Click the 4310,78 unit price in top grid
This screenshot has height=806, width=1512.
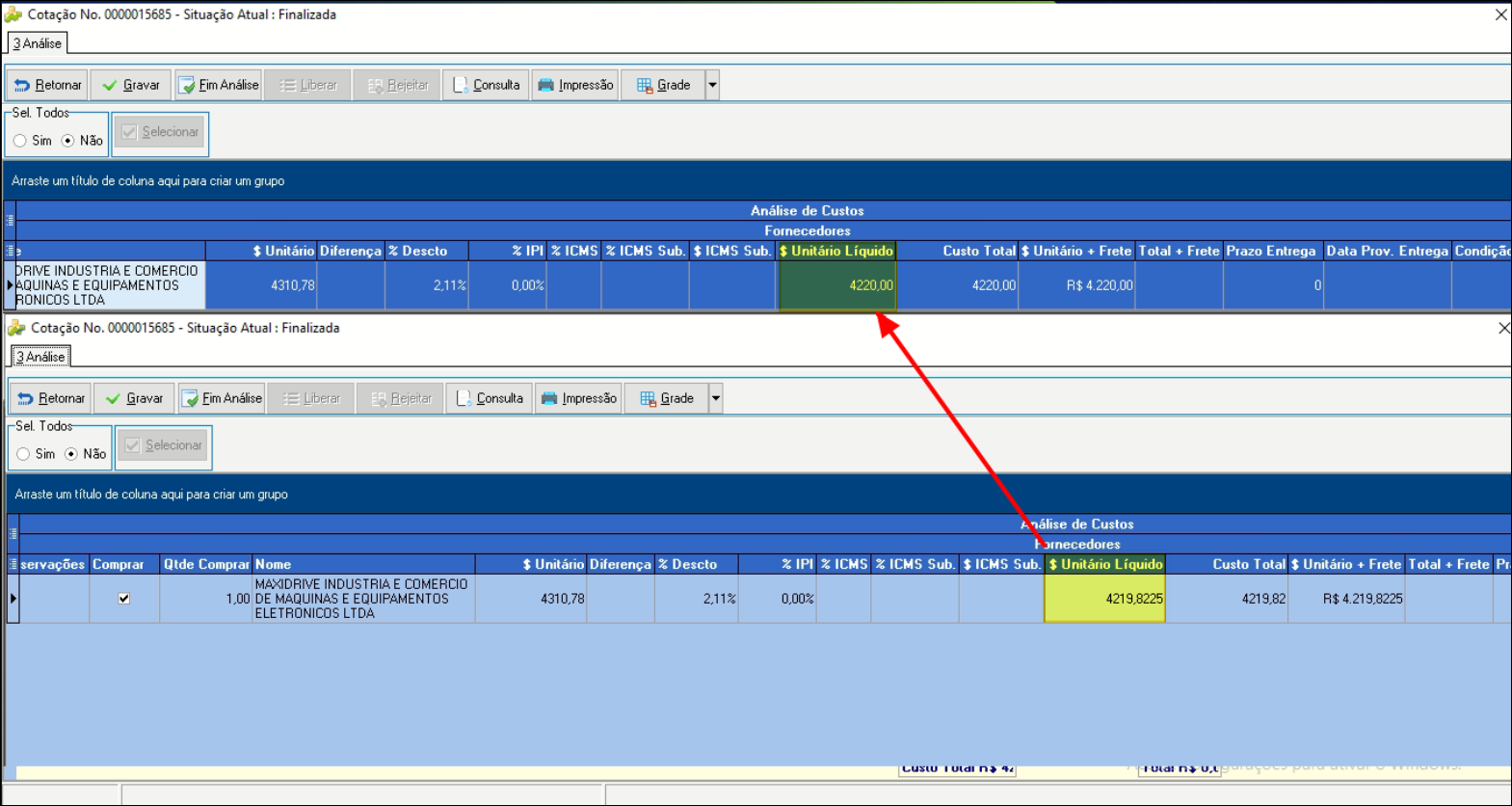coord(261,285)
